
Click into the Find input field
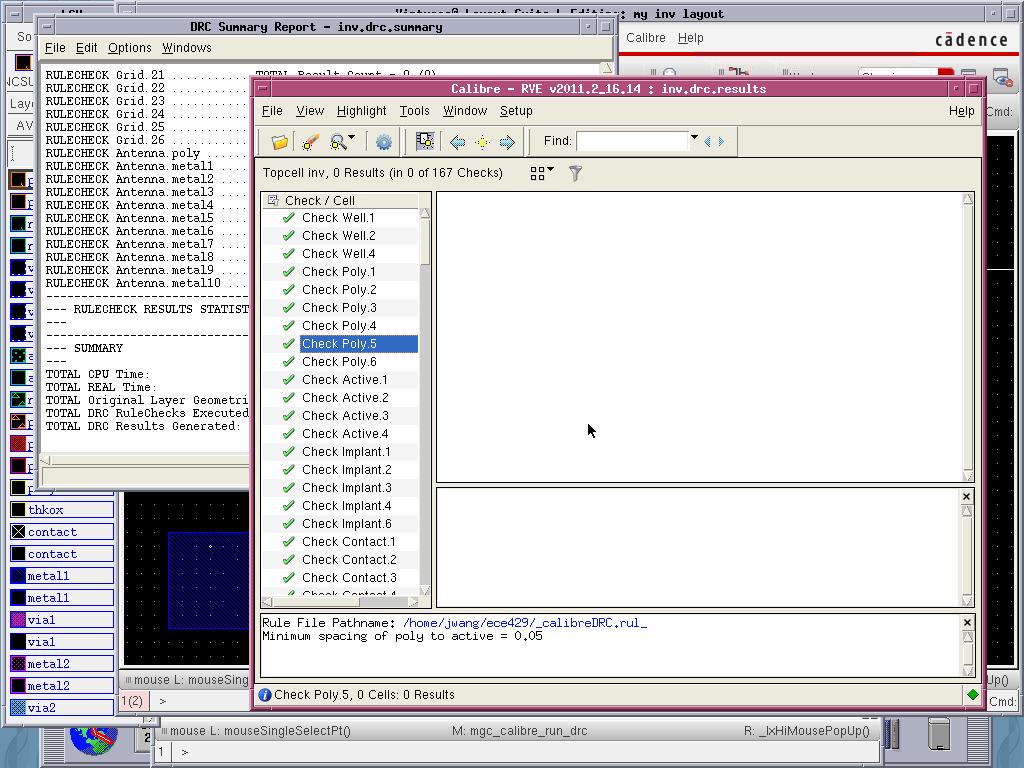tap(632, 141)
